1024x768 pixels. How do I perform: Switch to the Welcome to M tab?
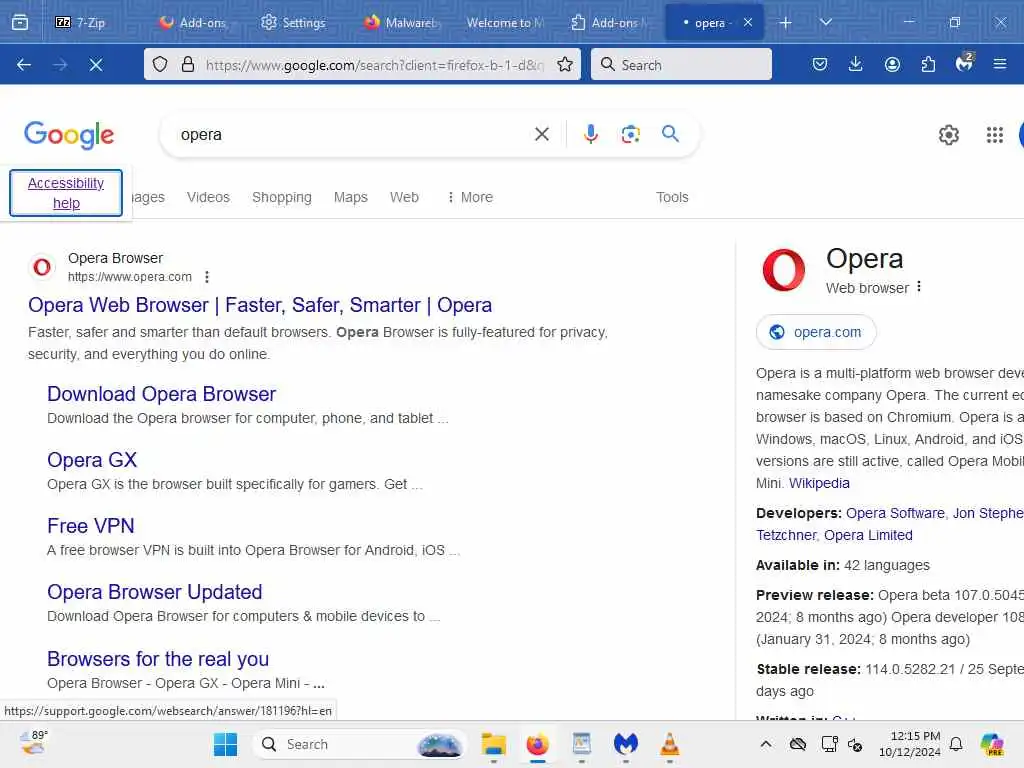click(x=504, y=22)
